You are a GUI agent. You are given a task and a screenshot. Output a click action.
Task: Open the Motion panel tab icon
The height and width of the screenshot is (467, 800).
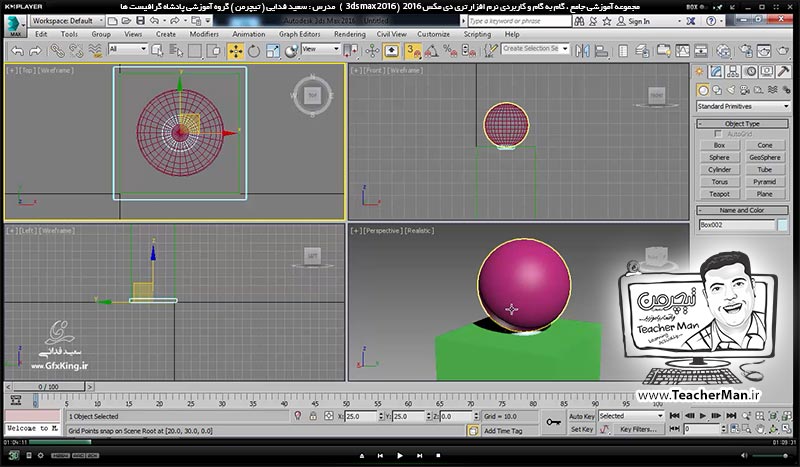[750, 71]
